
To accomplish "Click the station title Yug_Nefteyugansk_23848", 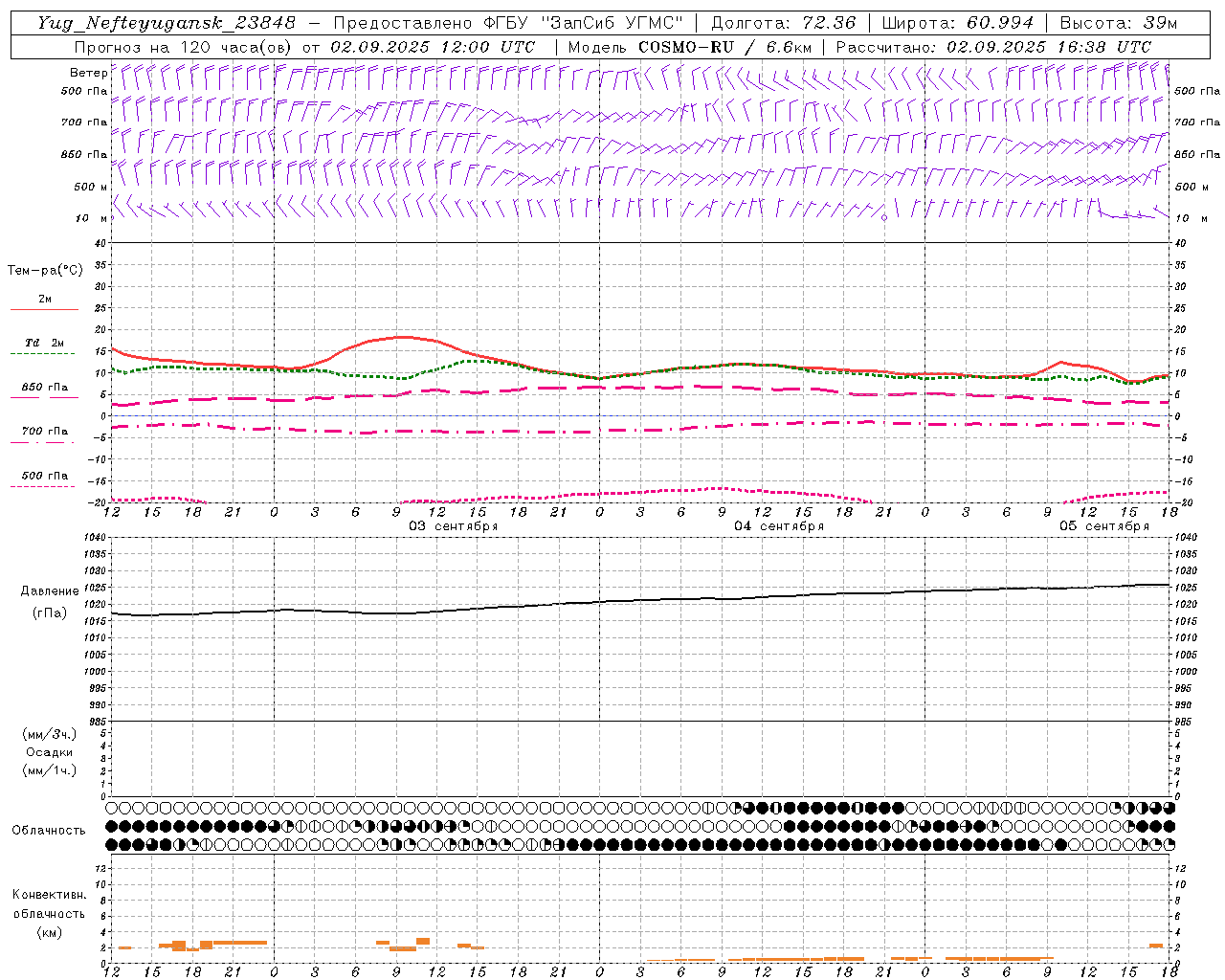I will click(x=166, y=23).
